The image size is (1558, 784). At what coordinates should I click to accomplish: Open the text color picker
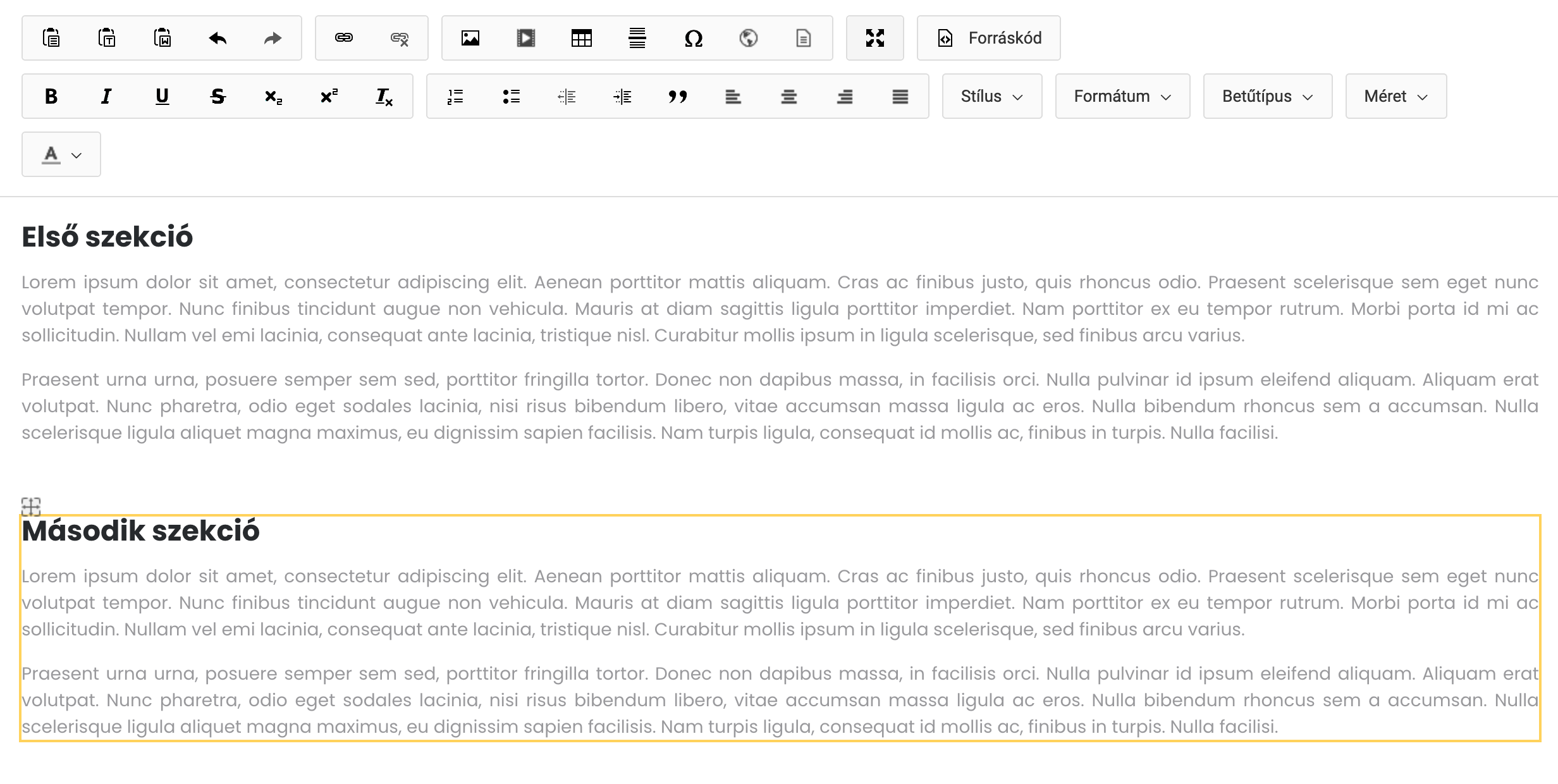61,154
